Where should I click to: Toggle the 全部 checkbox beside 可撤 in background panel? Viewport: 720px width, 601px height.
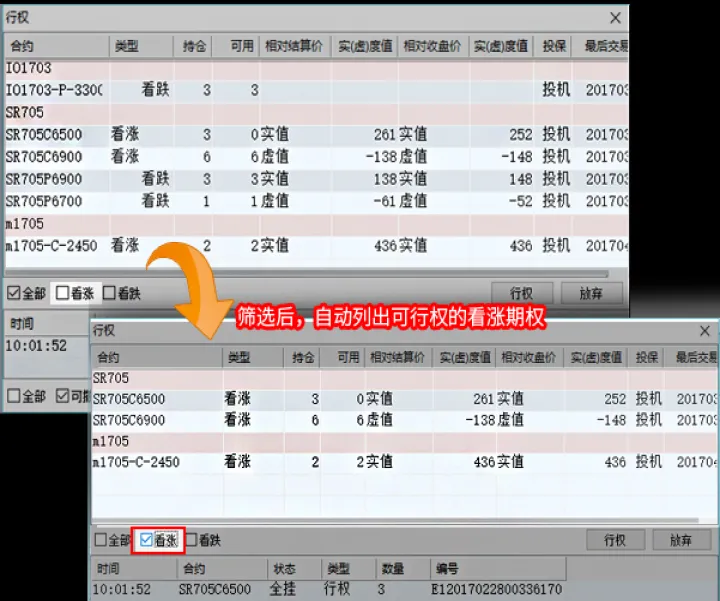pos(14,396)
